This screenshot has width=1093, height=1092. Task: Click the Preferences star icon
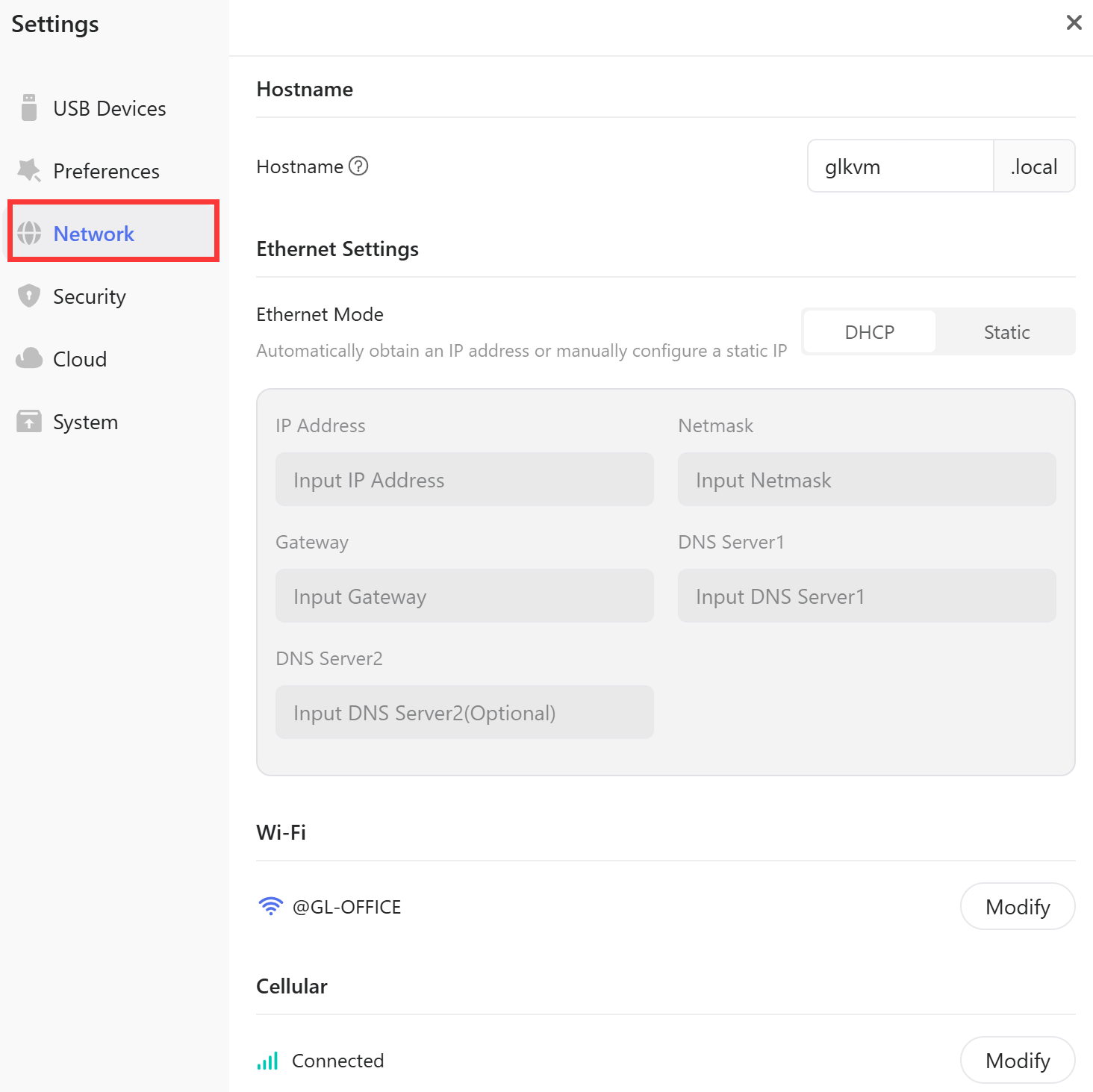click(x=29, y=170)
